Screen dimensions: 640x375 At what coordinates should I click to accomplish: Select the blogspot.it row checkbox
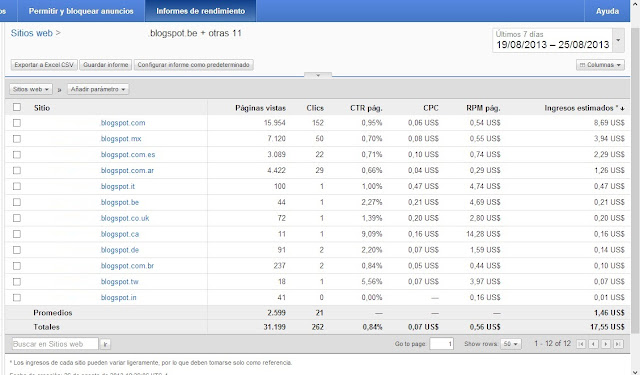tap(17, 186)
